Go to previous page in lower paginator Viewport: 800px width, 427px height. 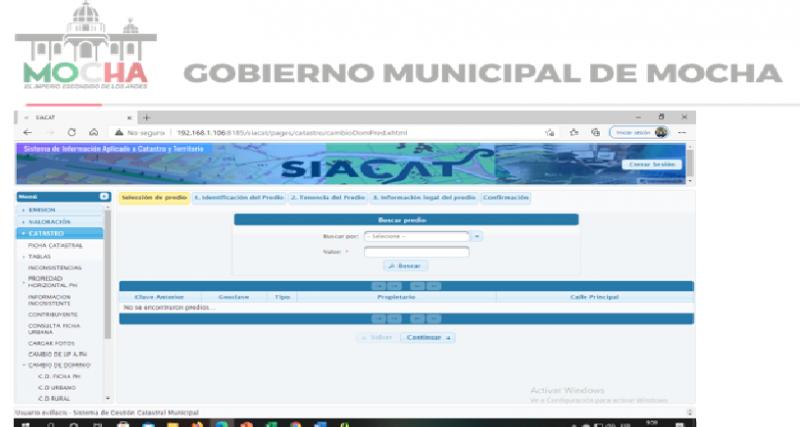(x=395, y=319)
